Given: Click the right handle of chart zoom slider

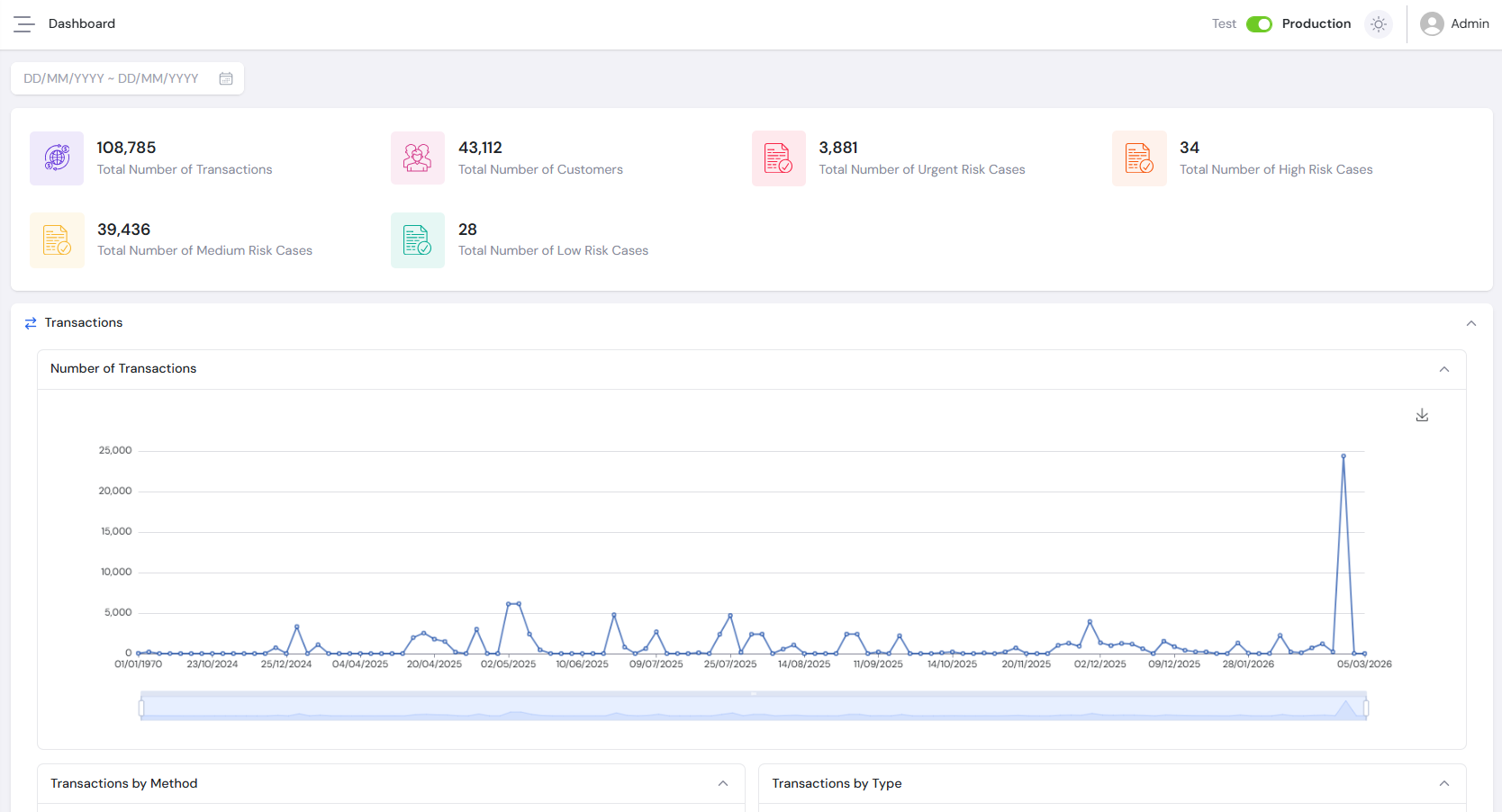Looking at the screenshot, I should 1366,708.
